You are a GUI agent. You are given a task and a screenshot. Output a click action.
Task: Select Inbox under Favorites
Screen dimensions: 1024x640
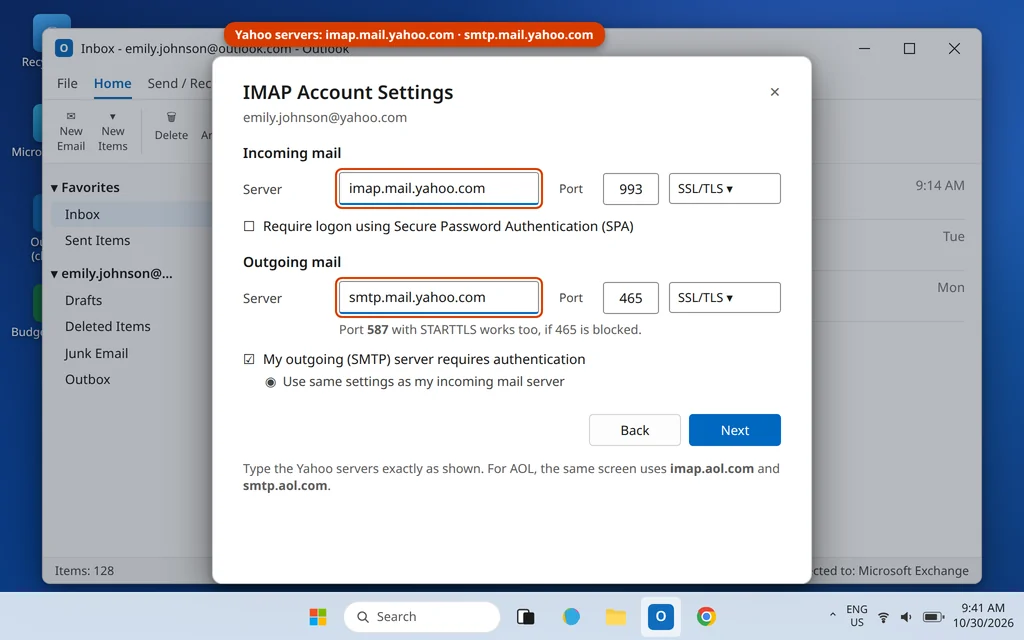[x=131, y=214]
